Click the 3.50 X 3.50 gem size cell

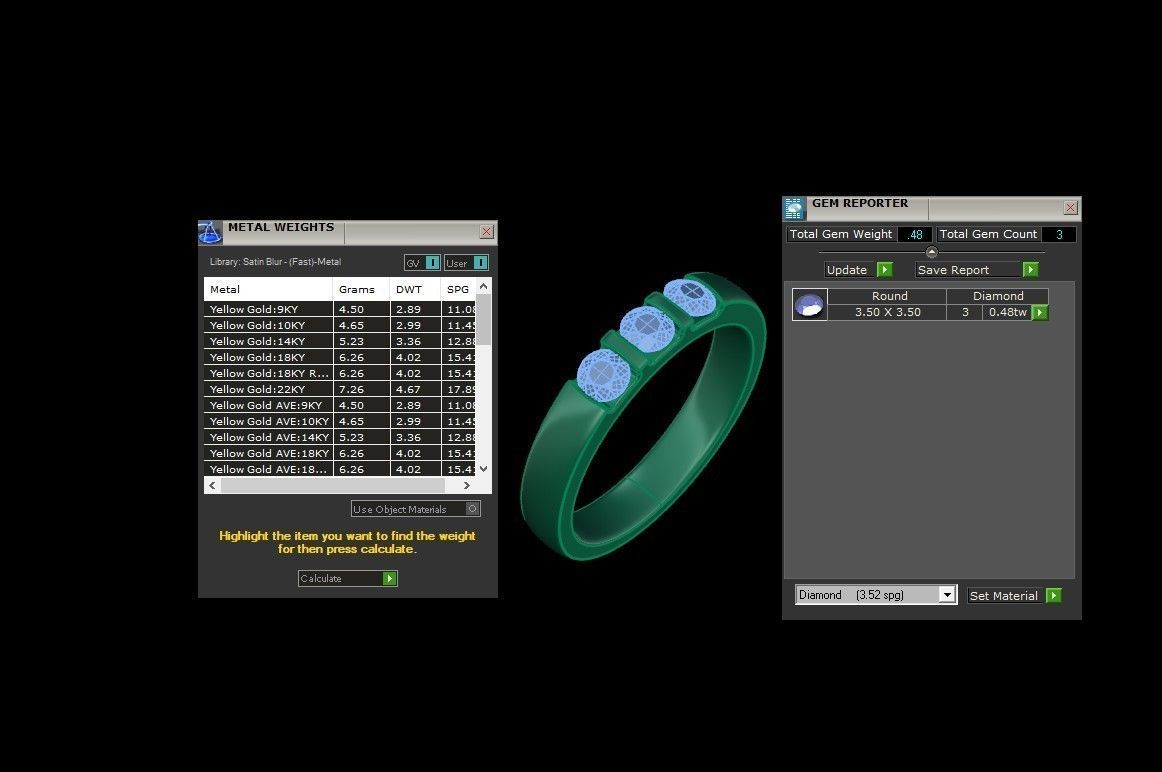887,313
